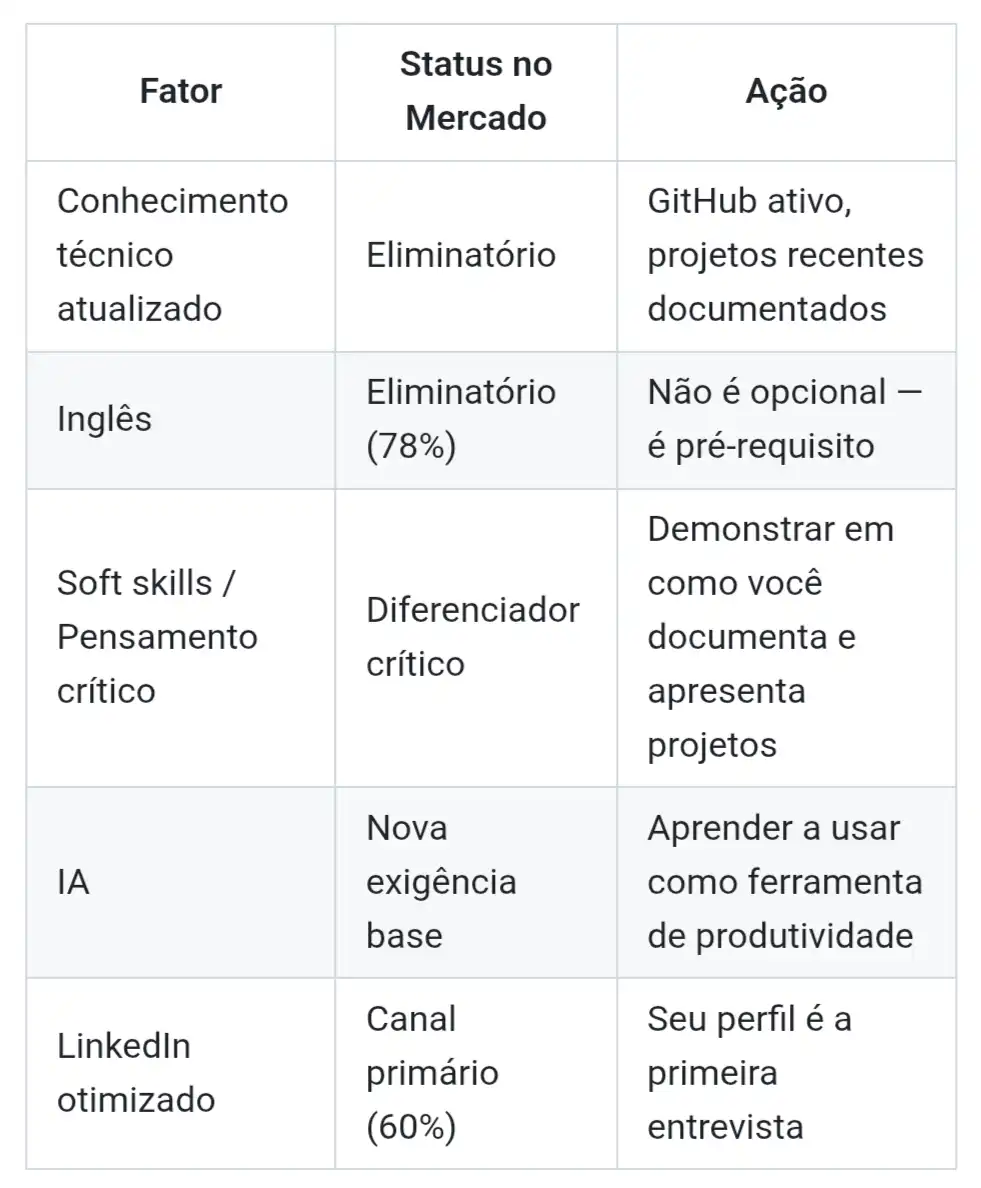Click the 'Nova exigência base' cell
Image resolution: width=981 pixels, height=1188 pixels.
441,883
